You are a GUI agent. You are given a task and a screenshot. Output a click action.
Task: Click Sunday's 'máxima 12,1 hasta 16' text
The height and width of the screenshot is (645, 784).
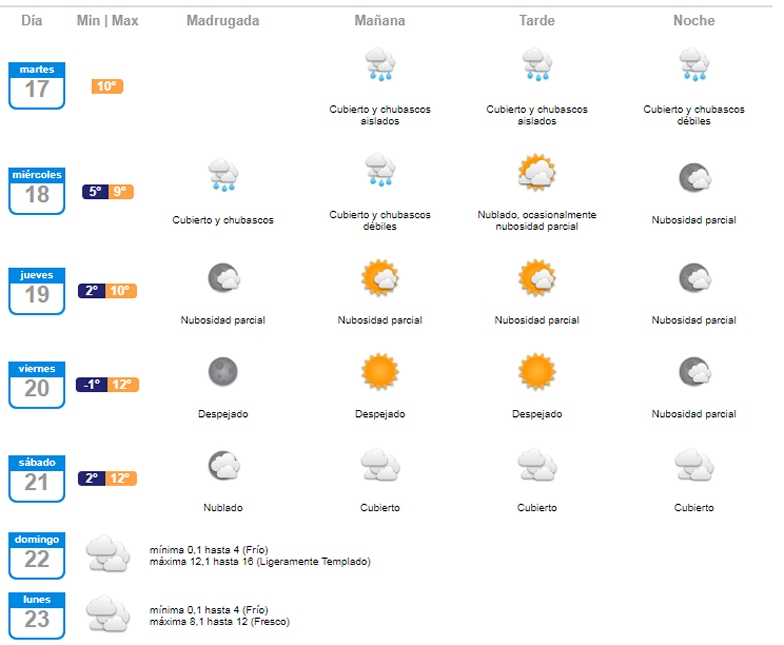[x=259, y=562]
